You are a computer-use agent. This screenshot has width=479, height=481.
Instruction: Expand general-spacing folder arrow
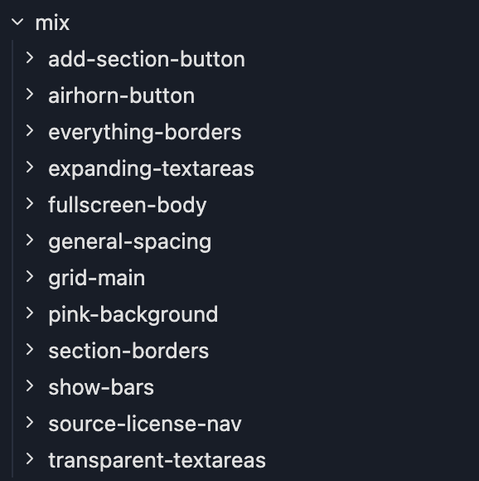30,240
